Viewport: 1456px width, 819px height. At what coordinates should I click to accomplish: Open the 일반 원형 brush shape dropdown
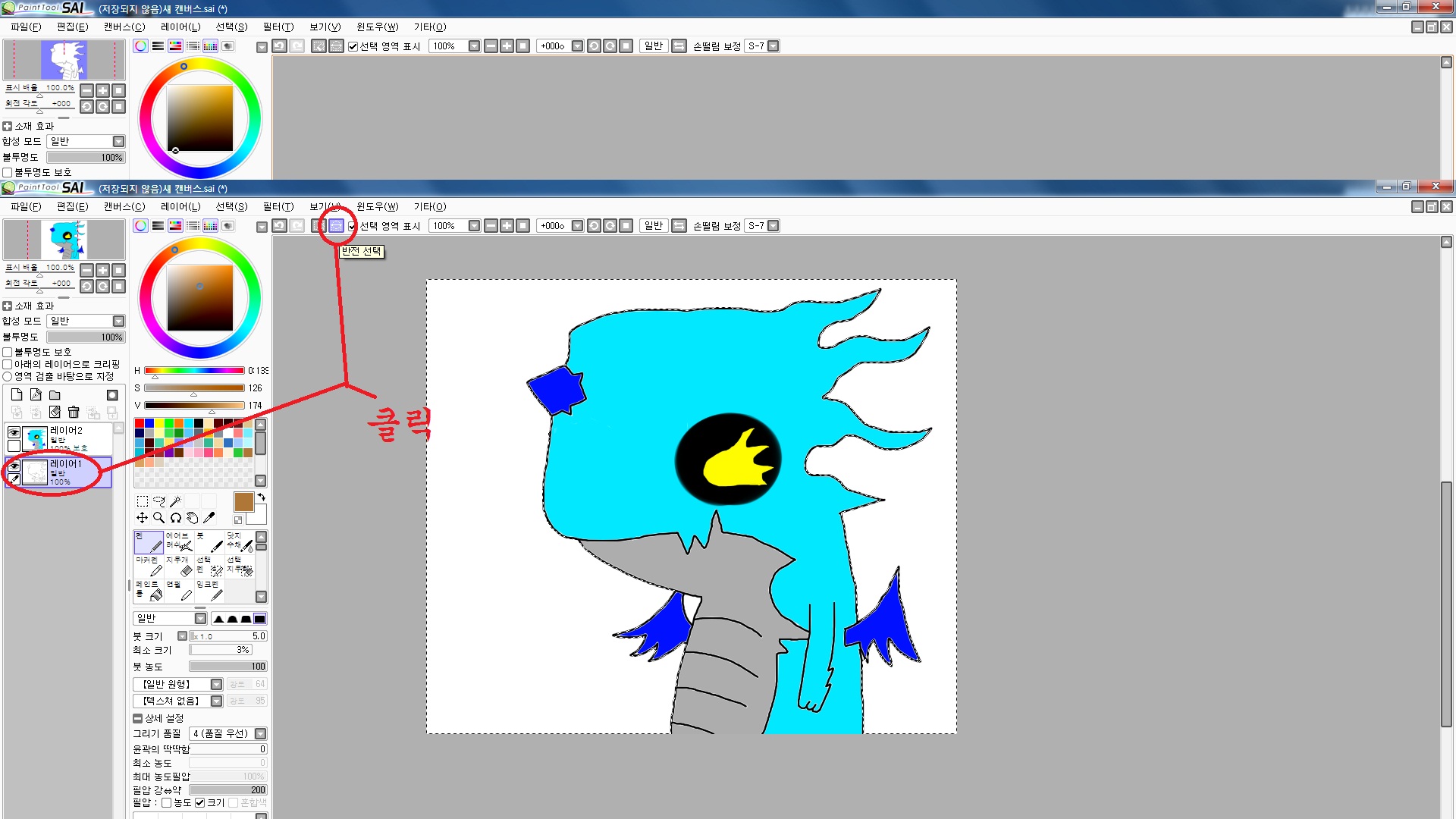(x=216, y=684)
